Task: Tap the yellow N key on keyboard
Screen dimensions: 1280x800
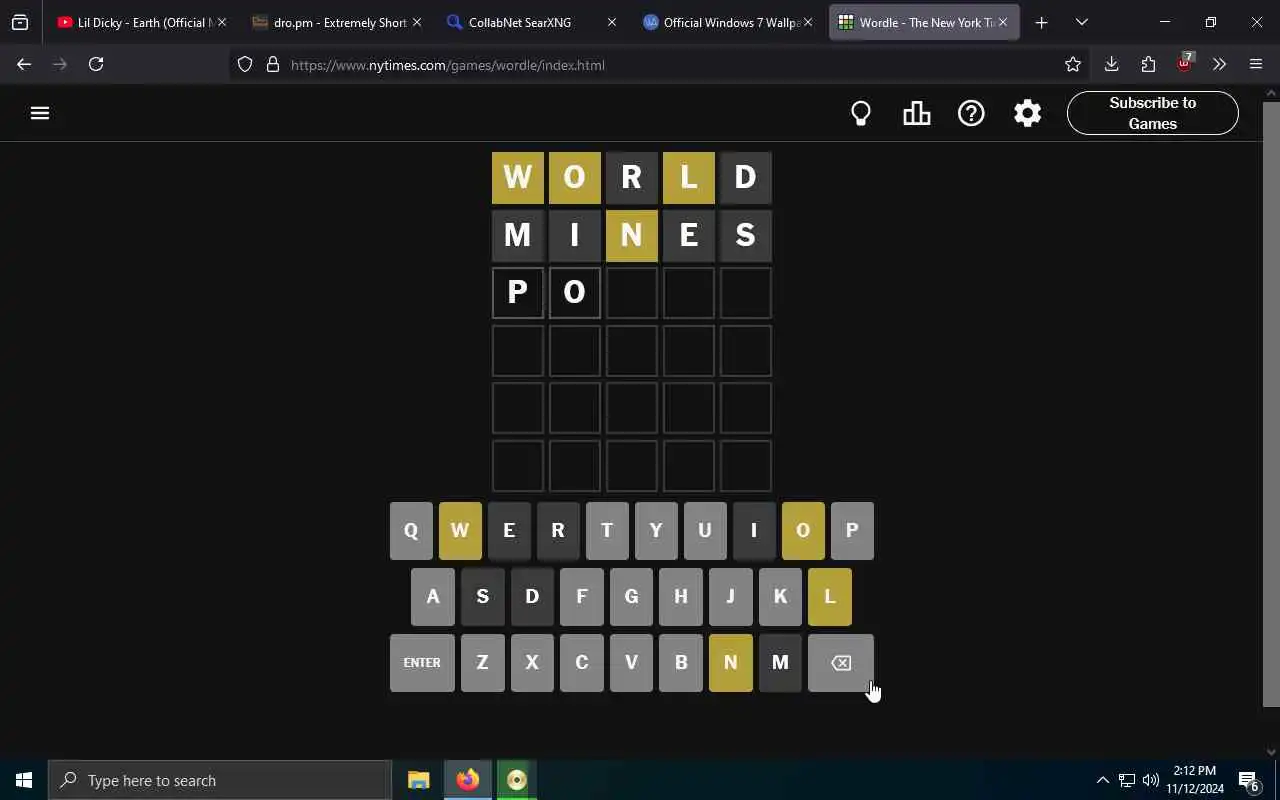Action: pos(731,663)
